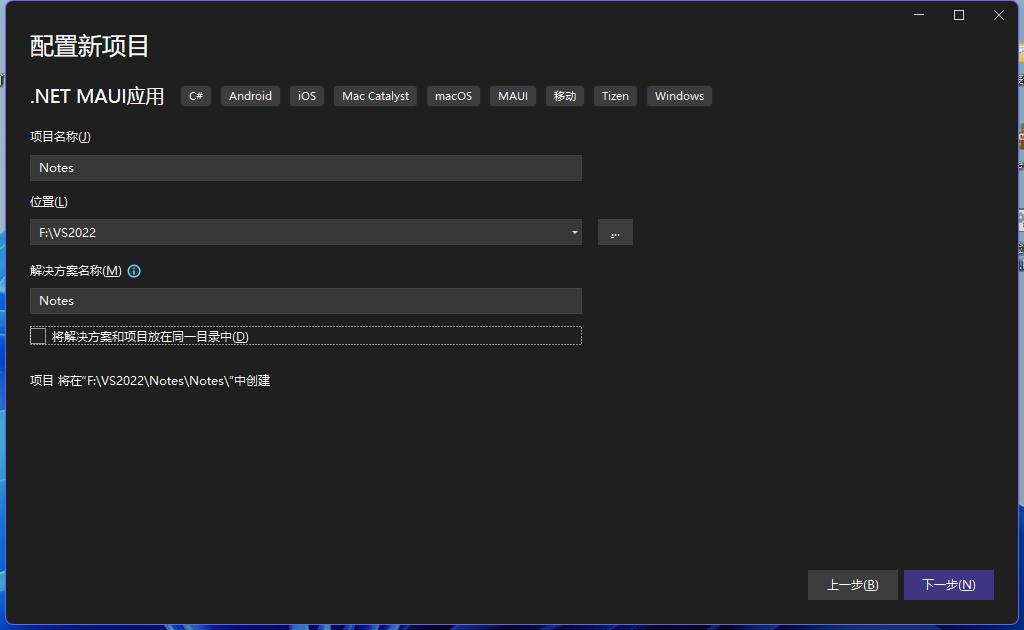Screen dimensions: 1024x630
Task: Close the configure project dialog
Action: [x=999, y=15]
